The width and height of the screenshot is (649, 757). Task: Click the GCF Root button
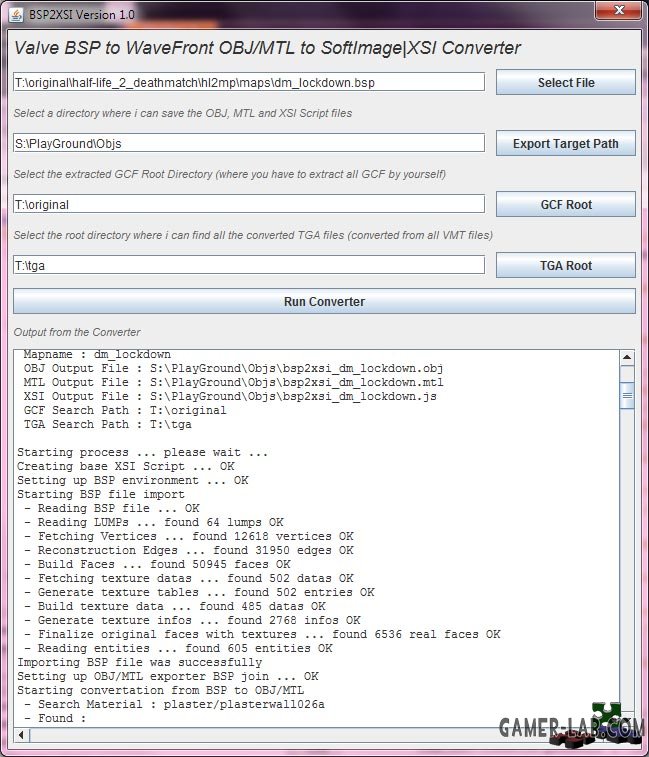tap(566, 205)
